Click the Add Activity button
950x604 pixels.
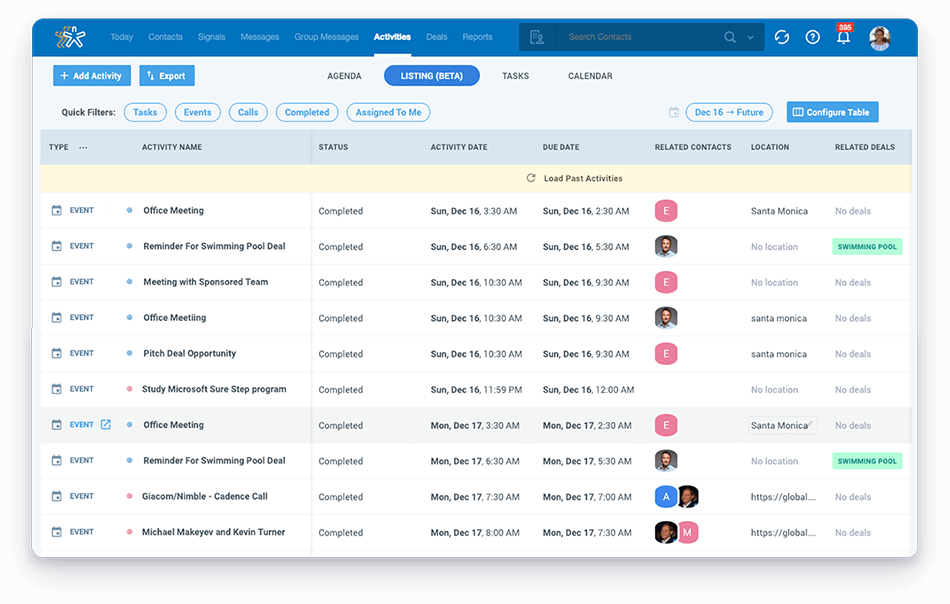[x=92, y=76]
